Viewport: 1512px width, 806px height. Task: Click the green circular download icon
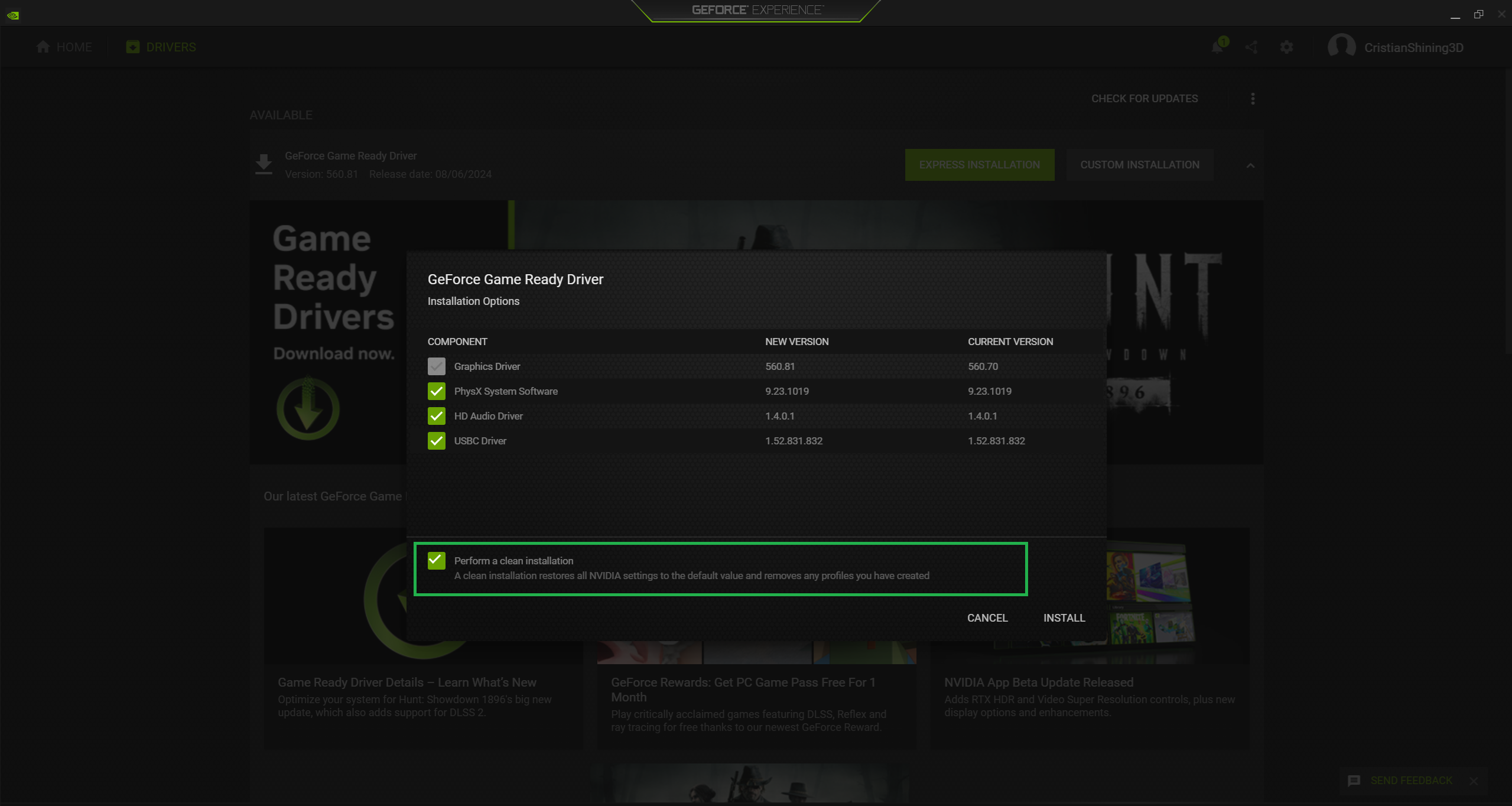click(308, 408)
